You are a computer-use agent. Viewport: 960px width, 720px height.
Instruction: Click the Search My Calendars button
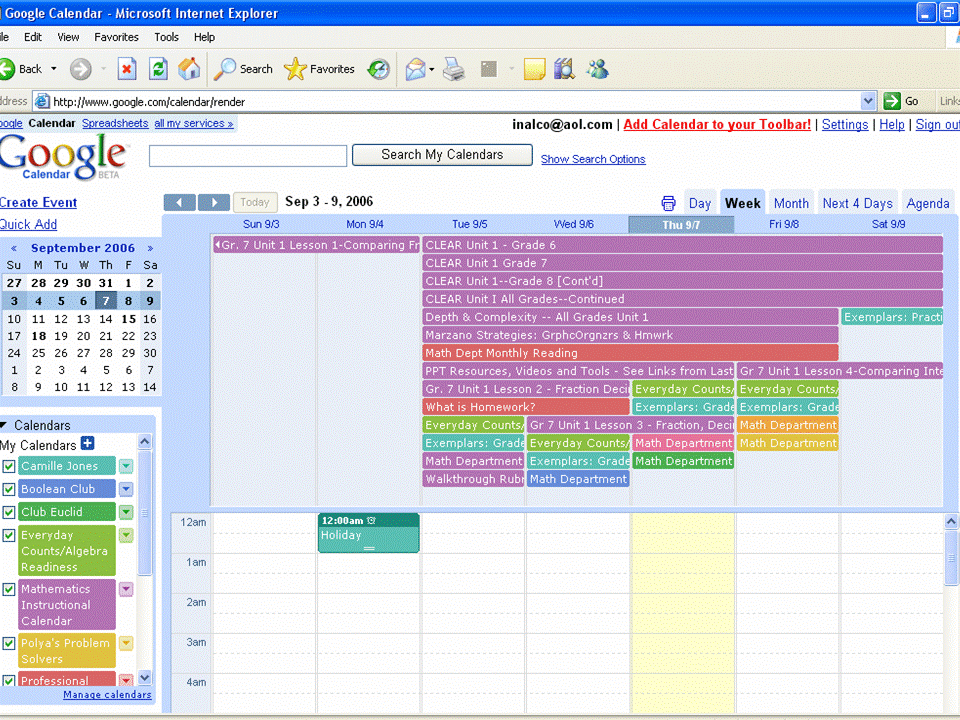442,155
